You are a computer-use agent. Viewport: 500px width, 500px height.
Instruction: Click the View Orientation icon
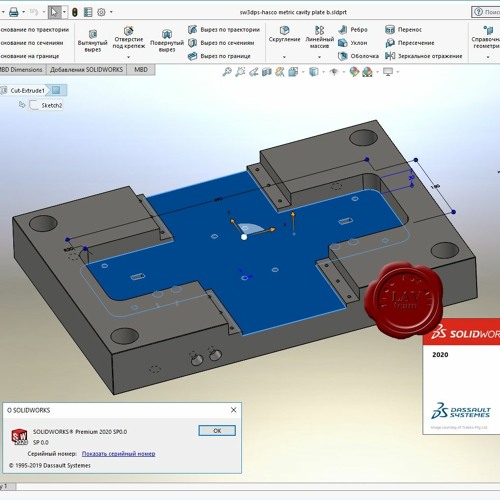click(x=293, y=72)
